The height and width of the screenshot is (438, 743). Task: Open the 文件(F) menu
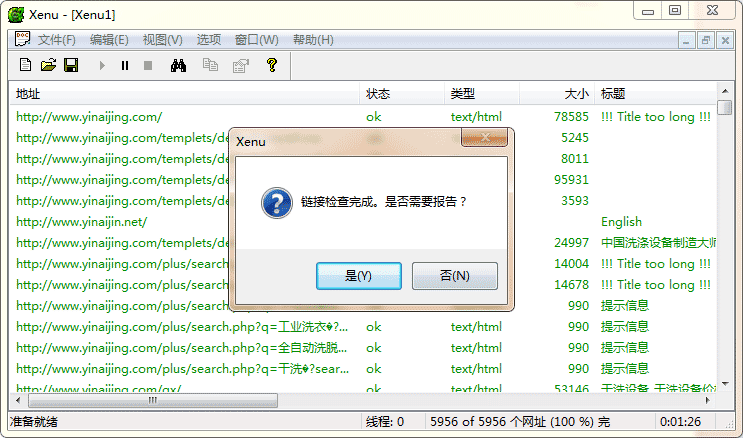point(57,40)
